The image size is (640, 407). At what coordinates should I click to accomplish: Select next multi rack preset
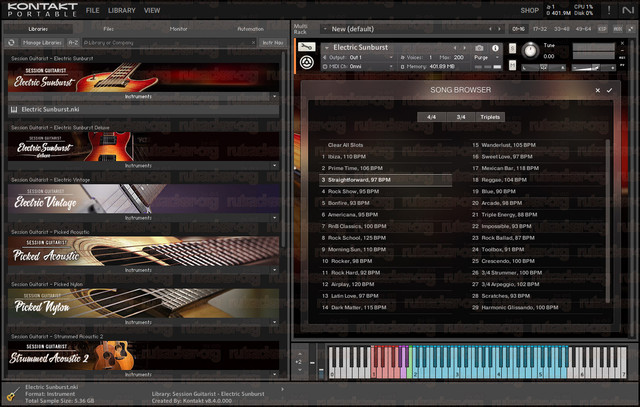(499, 29)
